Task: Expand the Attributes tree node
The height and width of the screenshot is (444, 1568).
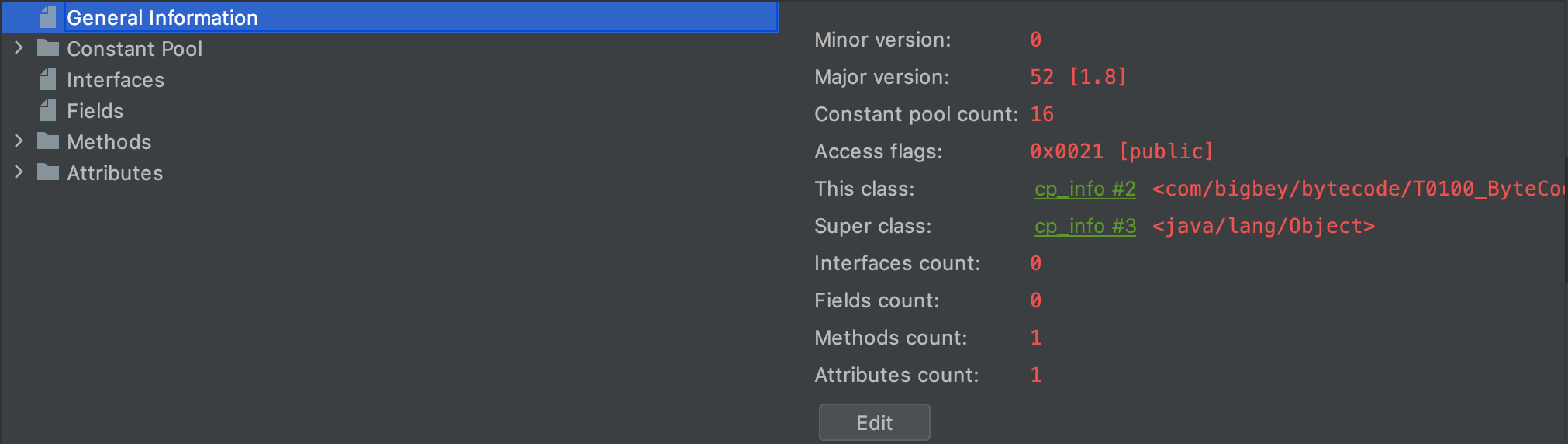Action: (19, 172)
